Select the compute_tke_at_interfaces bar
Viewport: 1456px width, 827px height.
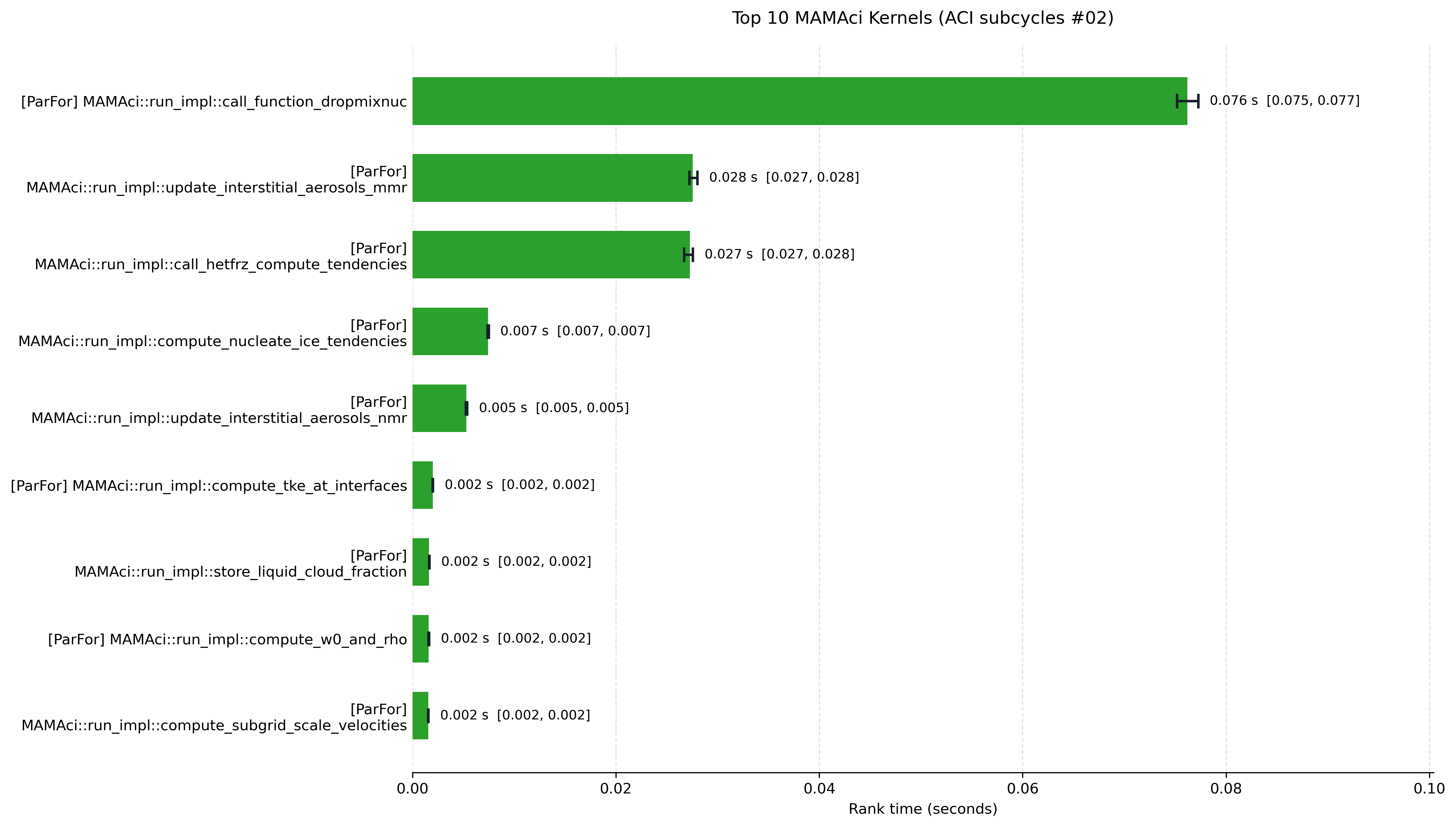423,485
